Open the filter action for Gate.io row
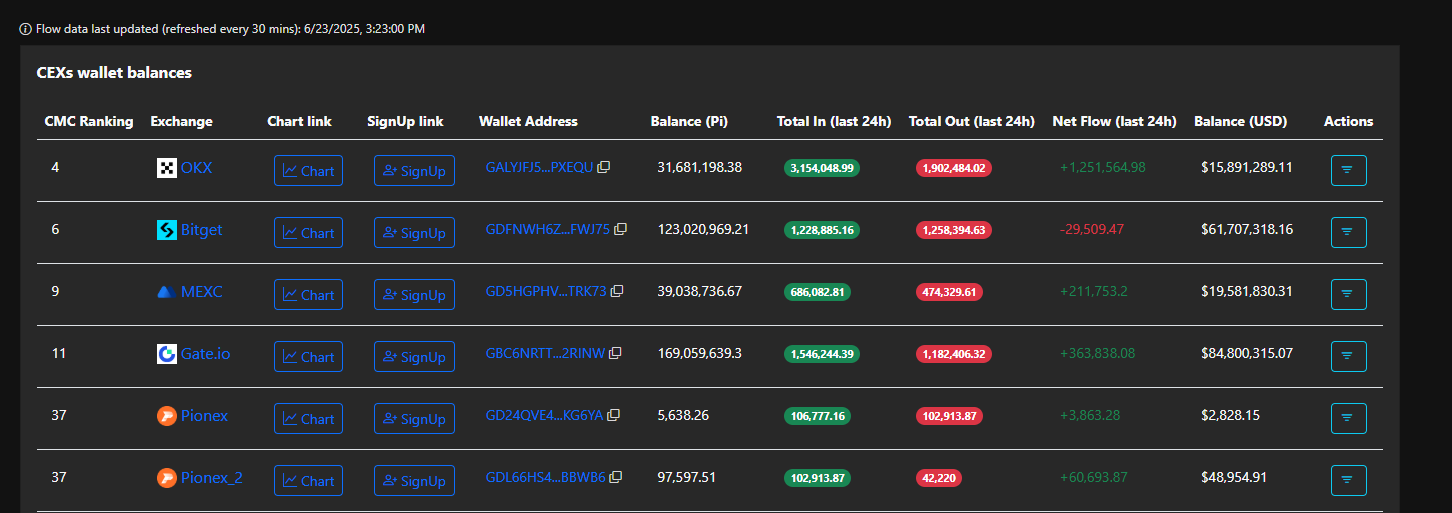This screenshot has height=513, width=1452. click(x=1348, y=356)
